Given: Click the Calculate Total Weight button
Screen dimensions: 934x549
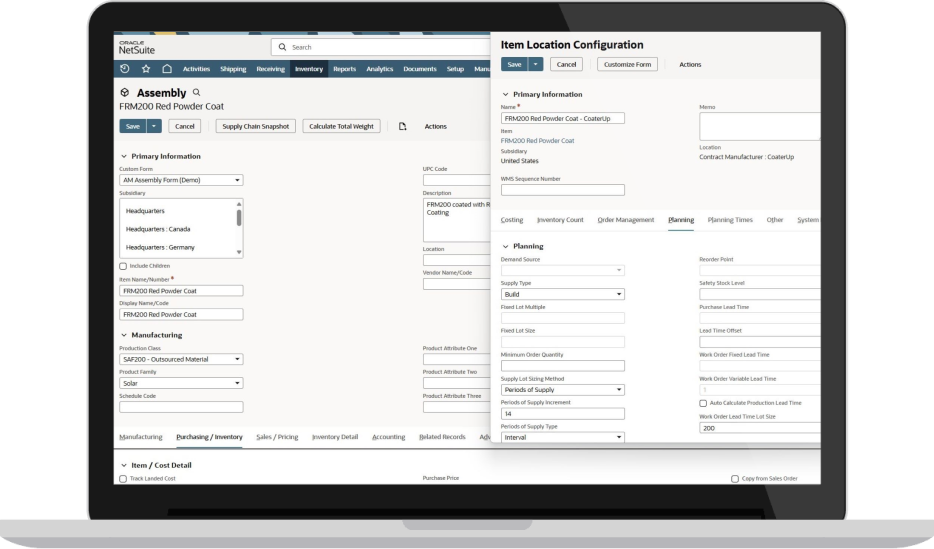Looking at the screenshot, I should click(341, 126).
